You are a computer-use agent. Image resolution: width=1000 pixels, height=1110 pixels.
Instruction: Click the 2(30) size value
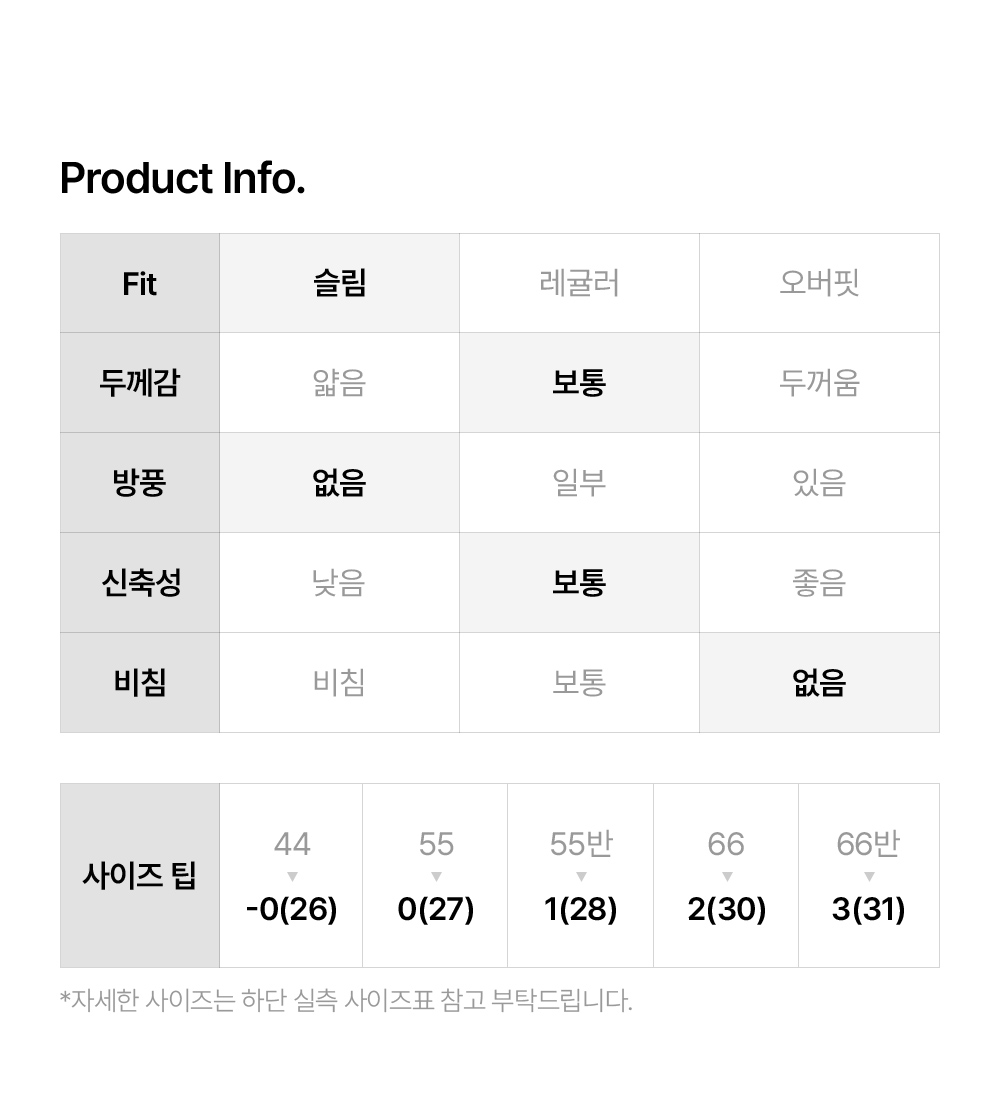[x=727, y=910]
